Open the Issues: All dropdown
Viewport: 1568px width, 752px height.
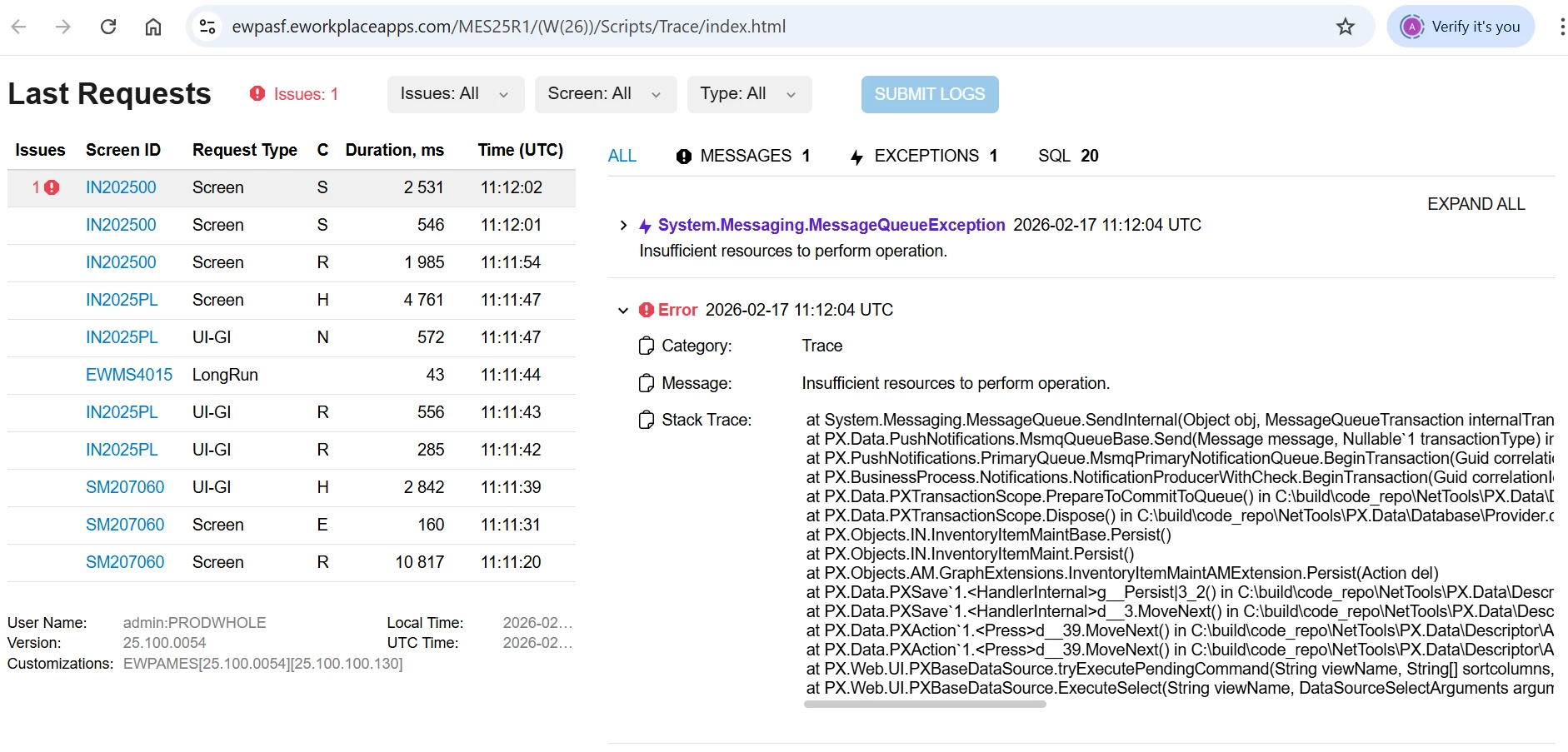pos(455,94)
